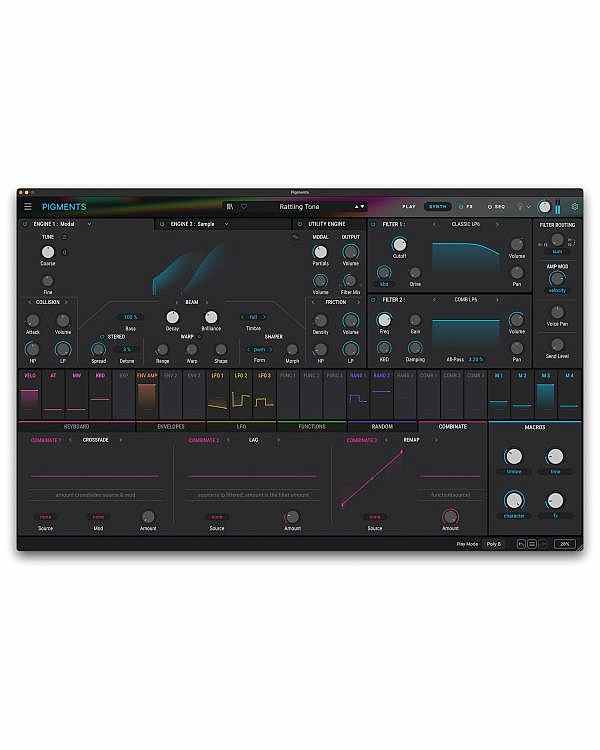The width and height of the screenshot is (600, 750).
Task: Toggle the FX power circle
Action: click(x=461, y=207)
